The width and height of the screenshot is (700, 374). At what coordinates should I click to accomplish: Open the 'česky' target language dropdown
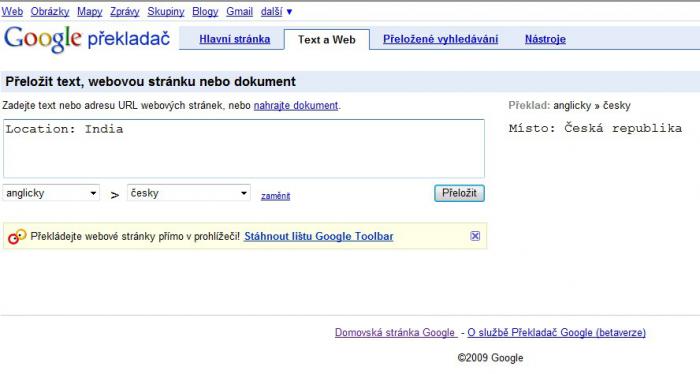click(188, 193)
